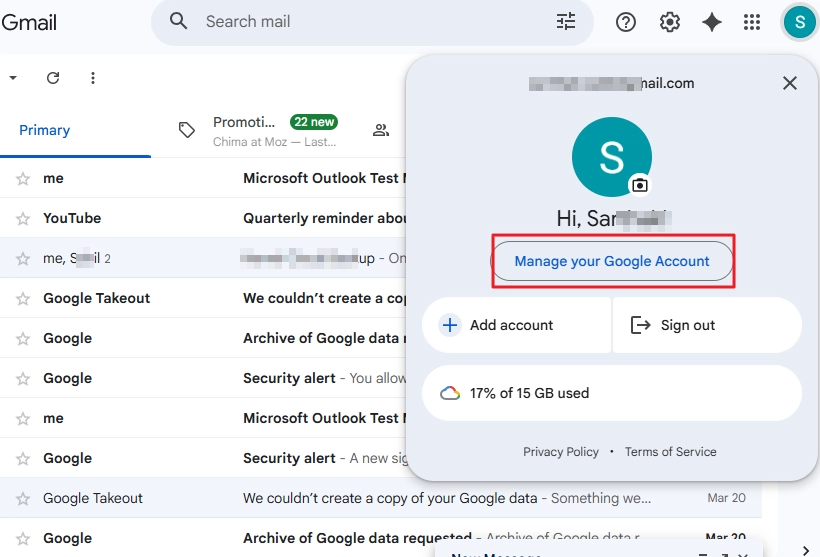The height and width of the screenshot is (557, 820).
Task: Open the Terms of Service link
Action: [x=670, y=451]
